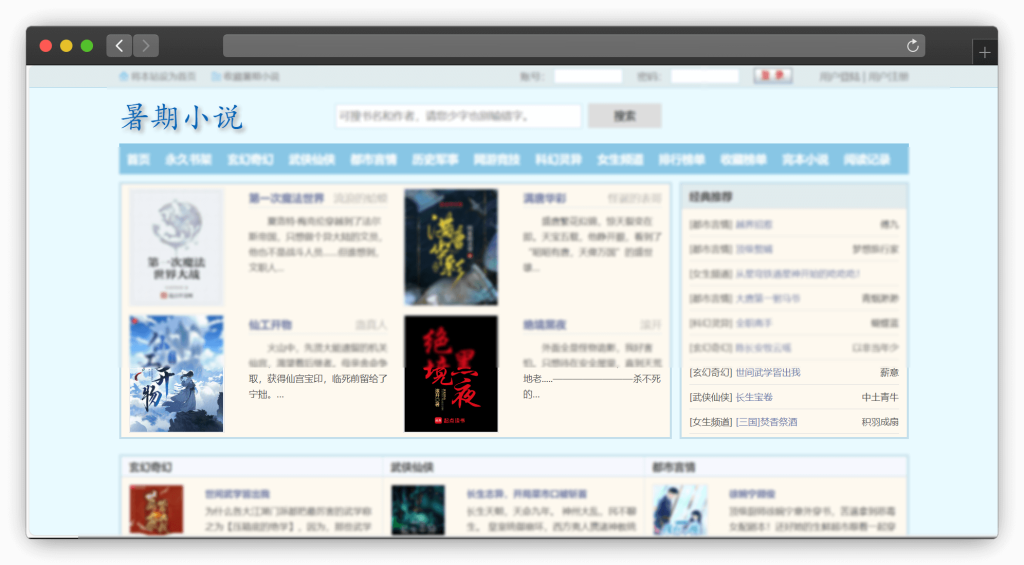1024x565 pixels.
Task: Click the password (密码) input field
Action: [705, 76]
